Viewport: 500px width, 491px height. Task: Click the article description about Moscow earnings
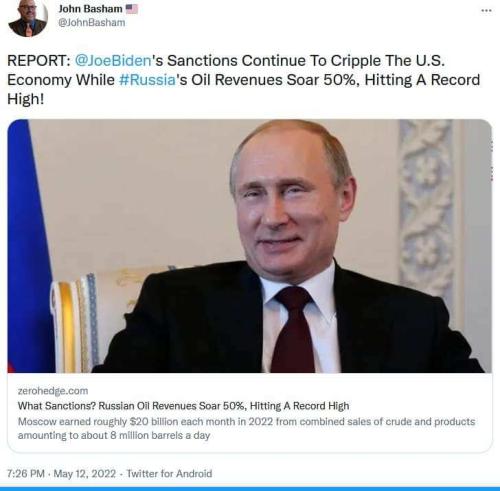click(246, 428)
